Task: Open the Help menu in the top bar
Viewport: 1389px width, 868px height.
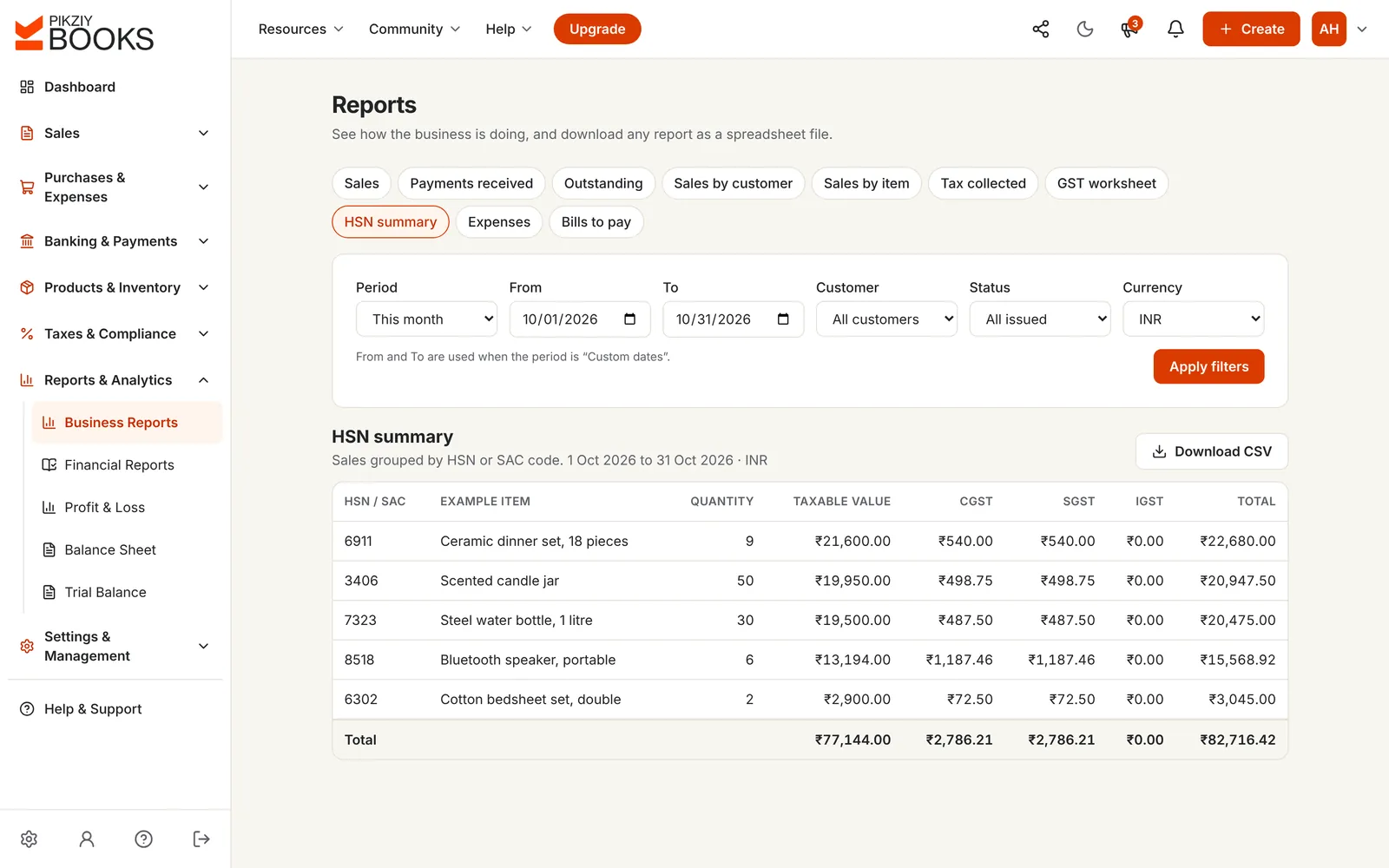Action: (508, 30)
